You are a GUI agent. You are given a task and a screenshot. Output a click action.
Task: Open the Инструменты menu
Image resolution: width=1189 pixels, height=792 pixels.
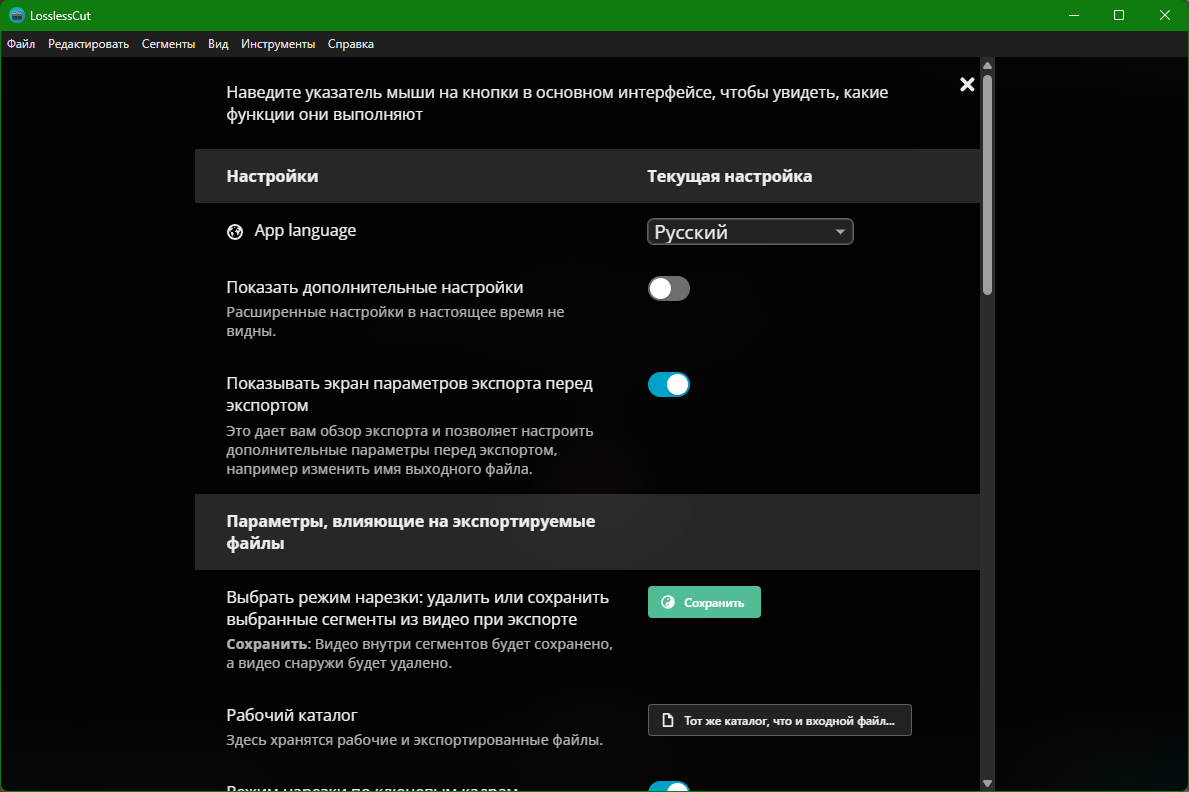click(278, 44)
